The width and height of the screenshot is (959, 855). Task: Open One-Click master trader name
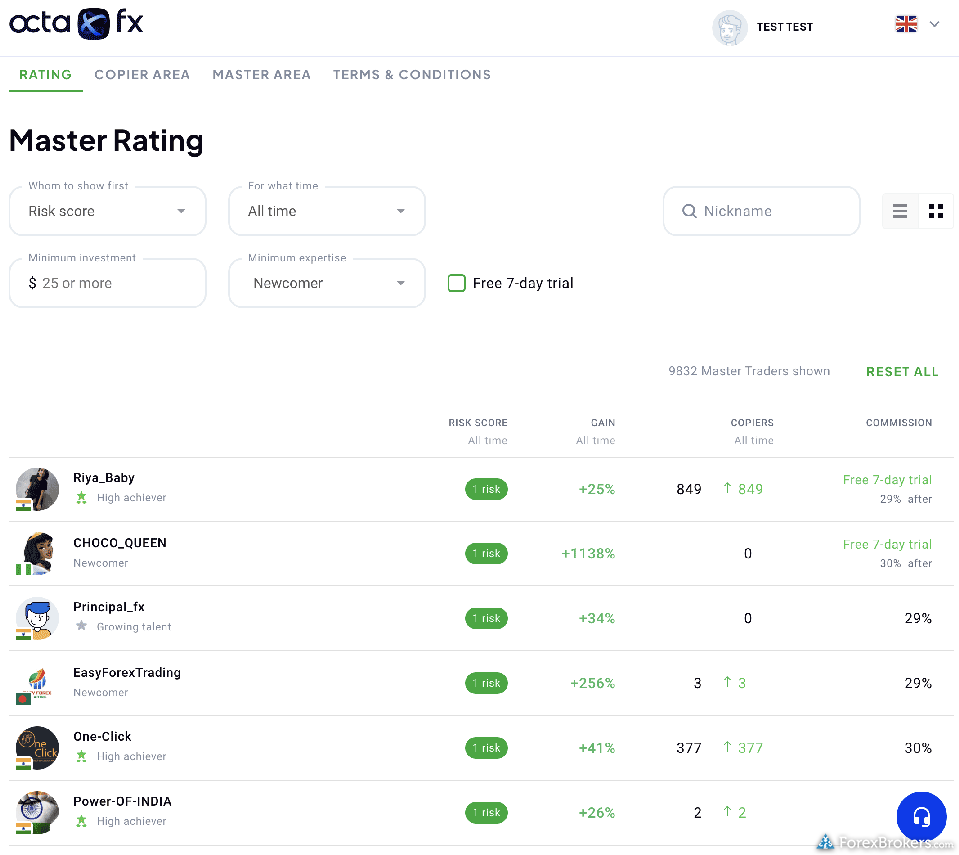102,736
